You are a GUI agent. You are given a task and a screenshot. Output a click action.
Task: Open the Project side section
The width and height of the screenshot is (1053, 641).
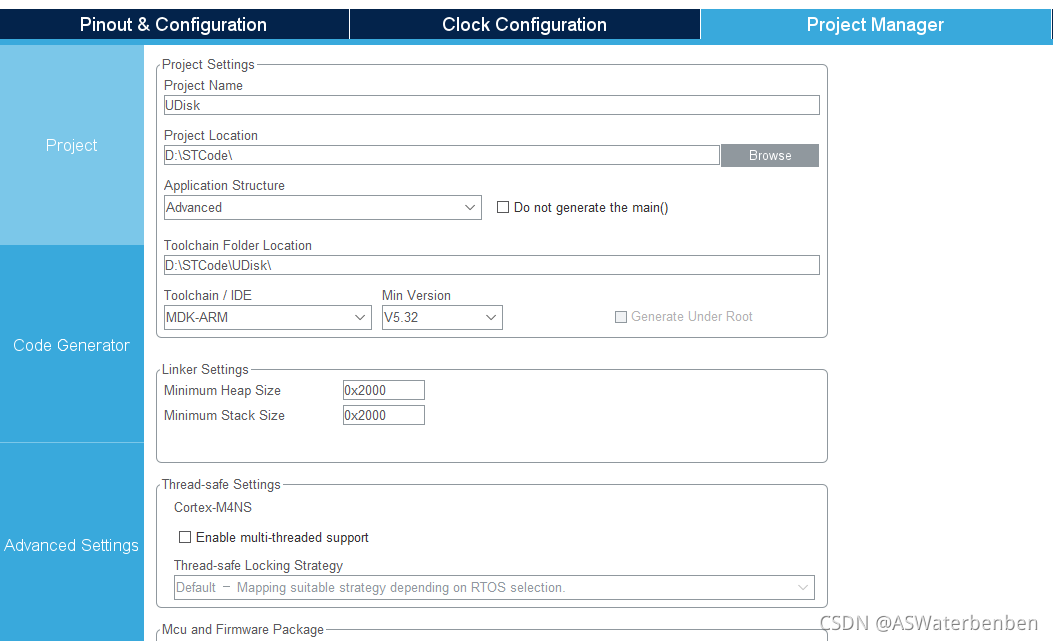point(72,145)
